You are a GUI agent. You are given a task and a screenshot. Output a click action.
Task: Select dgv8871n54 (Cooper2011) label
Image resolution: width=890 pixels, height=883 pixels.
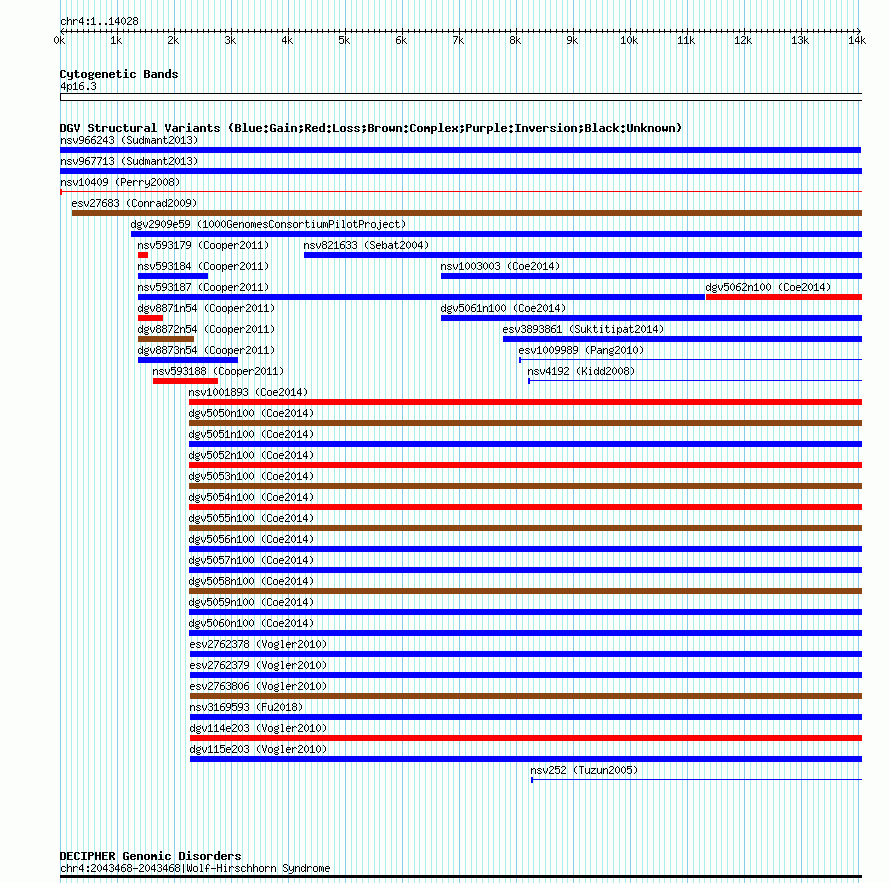(206, 308)
